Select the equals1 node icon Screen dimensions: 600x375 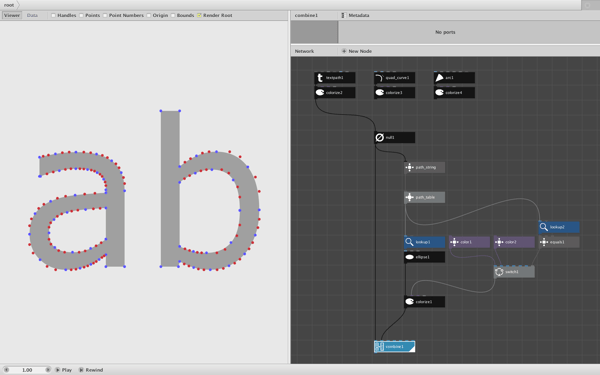click(x=544, y=242)
